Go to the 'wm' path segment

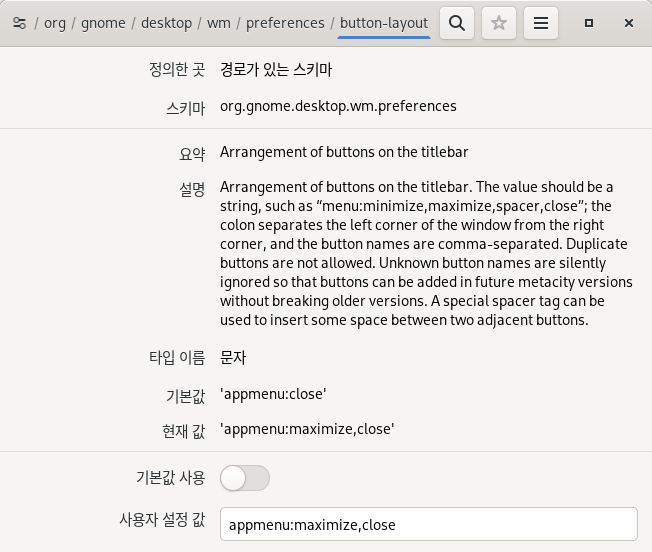pos(219,23)
